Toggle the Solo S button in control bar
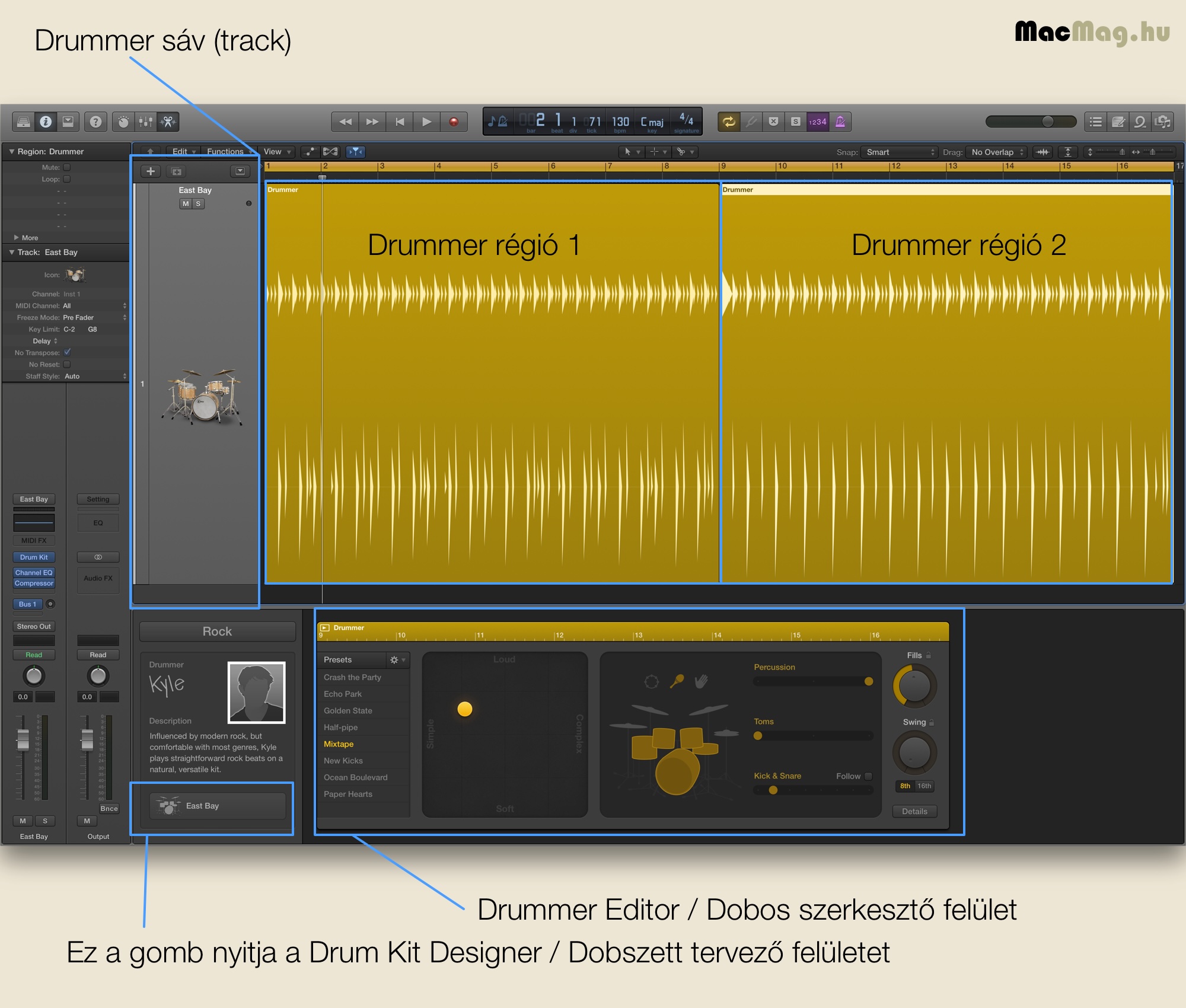 click(x=796, y=122)
